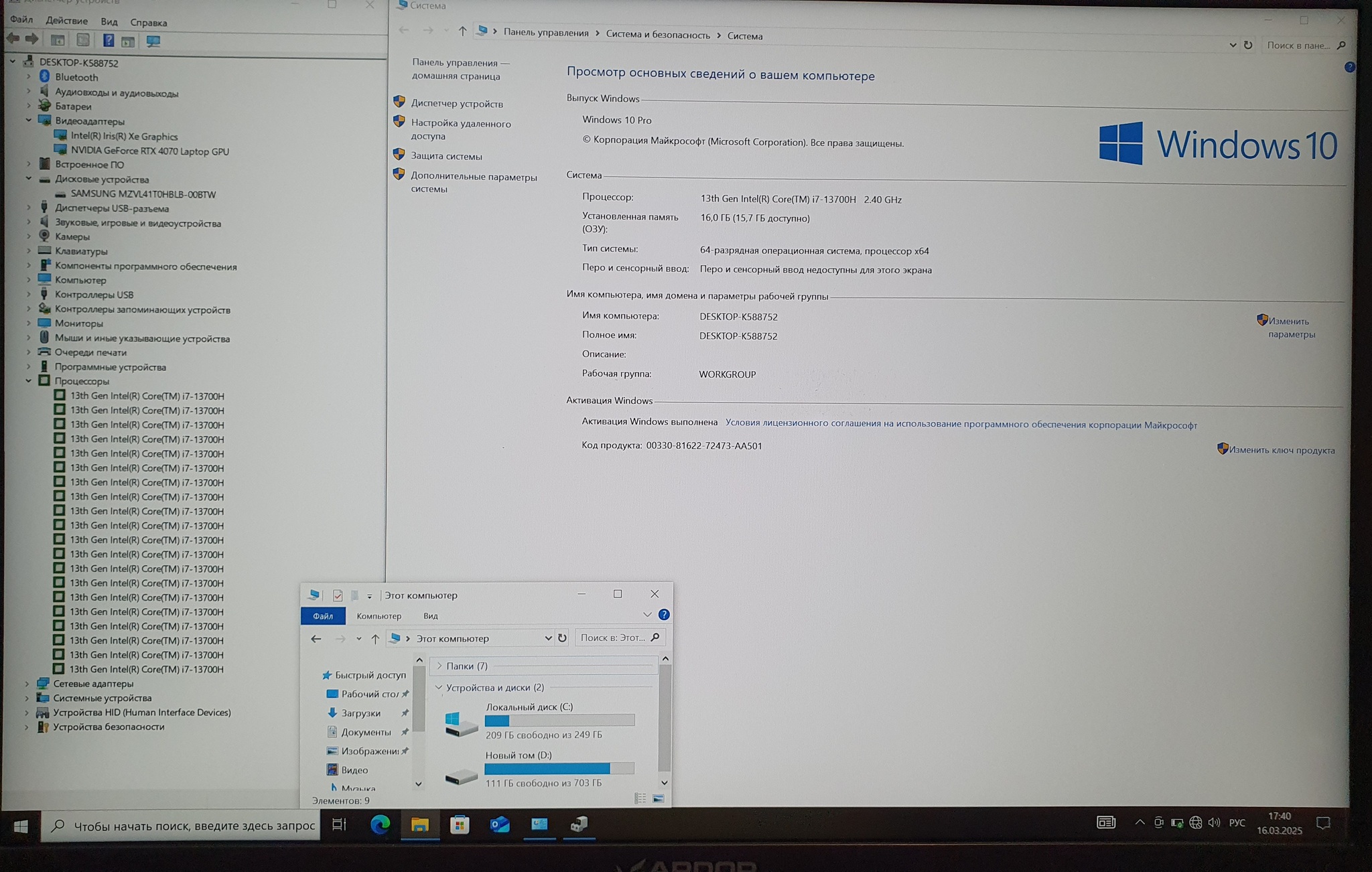
Task: Open Outlook from the taskbar
Action: (500, 824)
